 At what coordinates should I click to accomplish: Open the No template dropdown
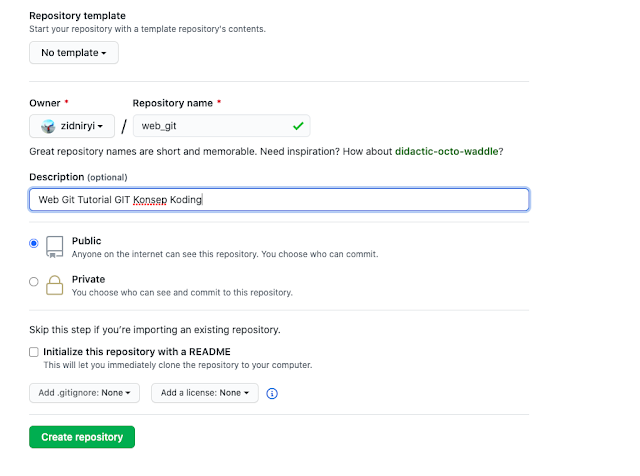click(74, 52)
